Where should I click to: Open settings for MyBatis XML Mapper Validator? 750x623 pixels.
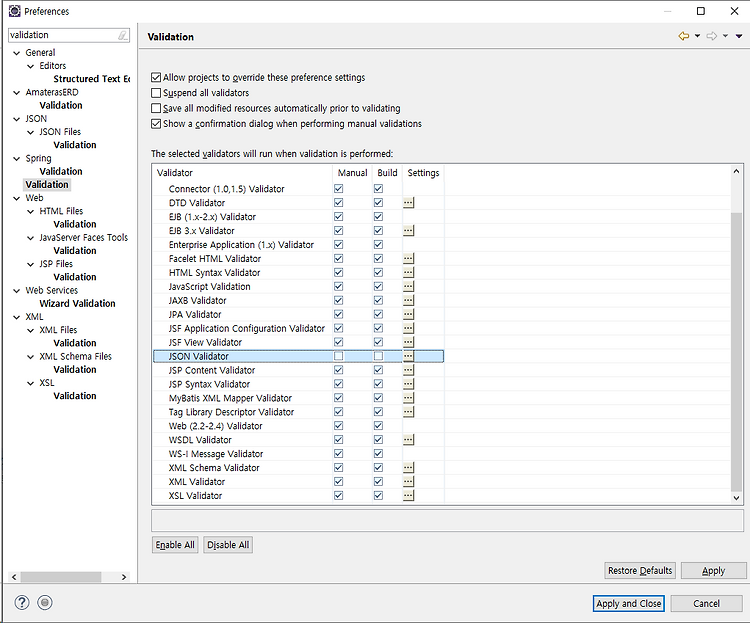[408, 398]
